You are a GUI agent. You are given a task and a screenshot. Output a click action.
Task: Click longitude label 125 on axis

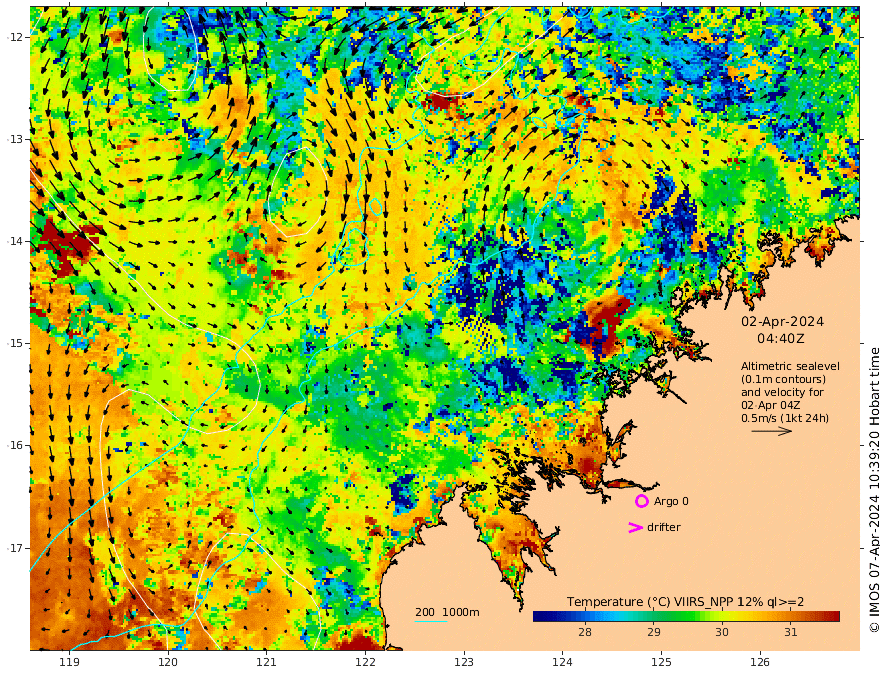(662, 662)
